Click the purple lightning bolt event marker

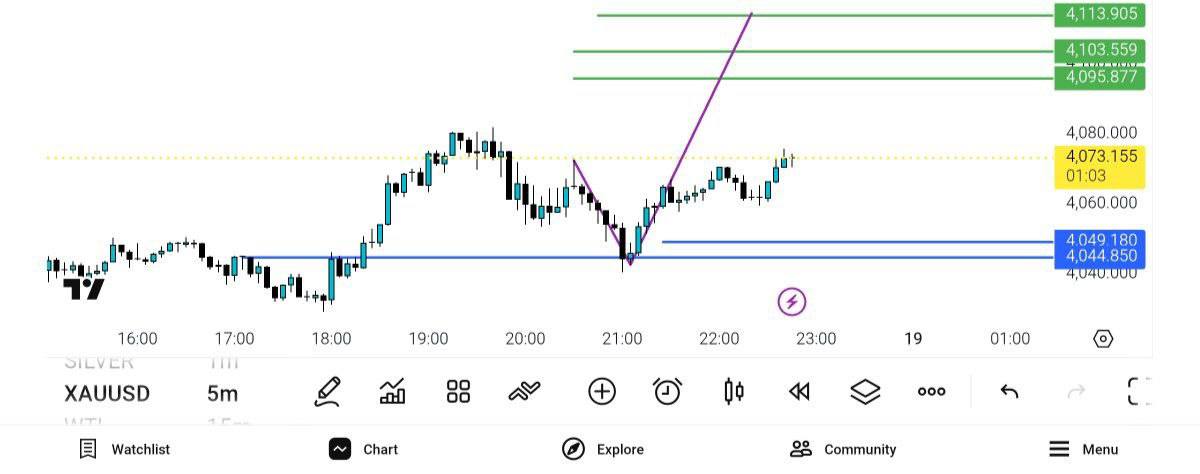(792, 301)
